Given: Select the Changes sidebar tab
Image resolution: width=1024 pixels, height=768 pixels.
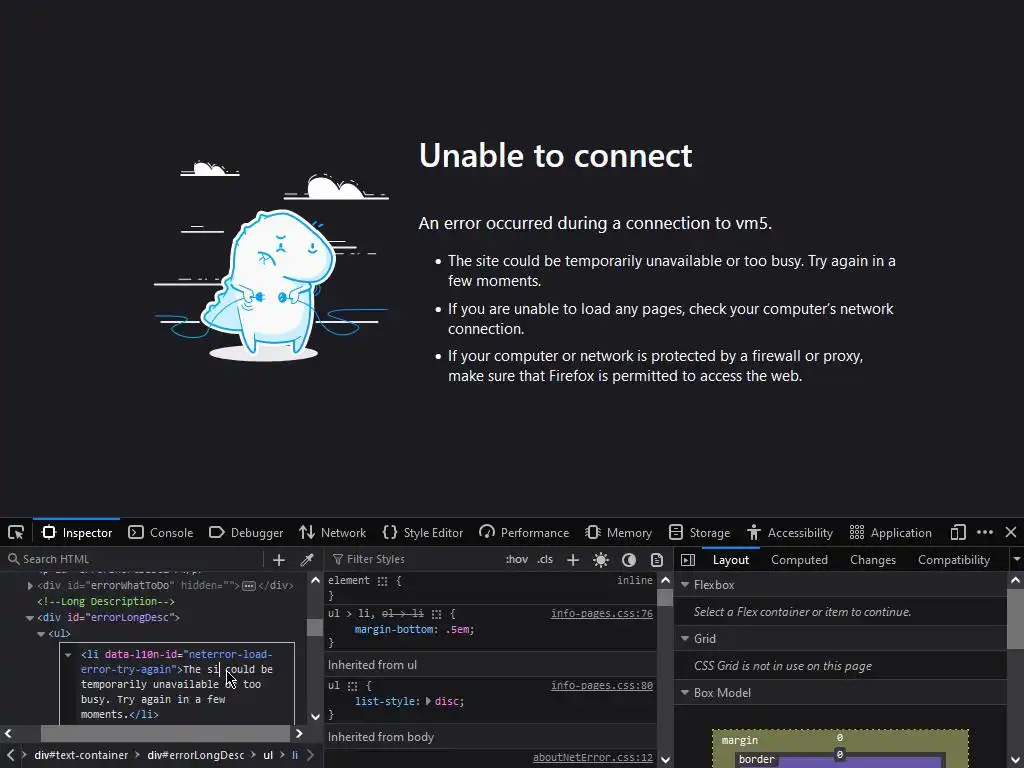Looking at the screenshot, I should tap(872, 560).
